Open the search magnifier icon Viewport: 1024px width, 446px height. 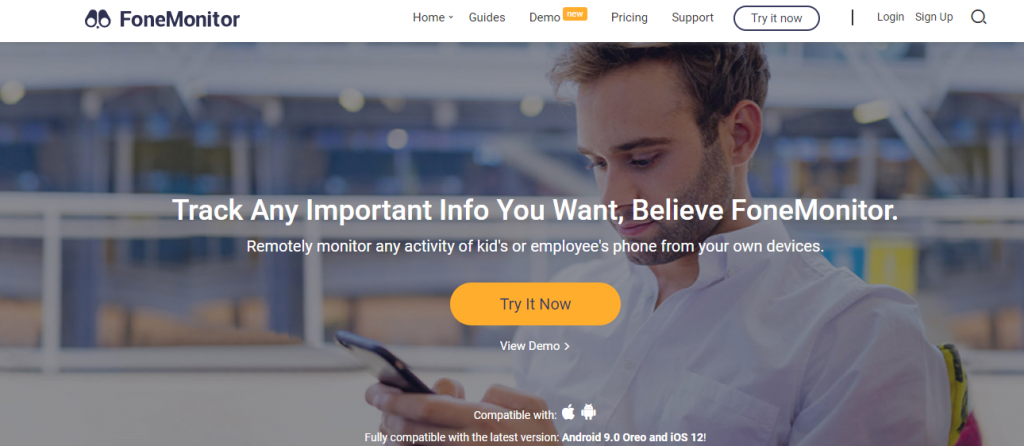[978, 18]
